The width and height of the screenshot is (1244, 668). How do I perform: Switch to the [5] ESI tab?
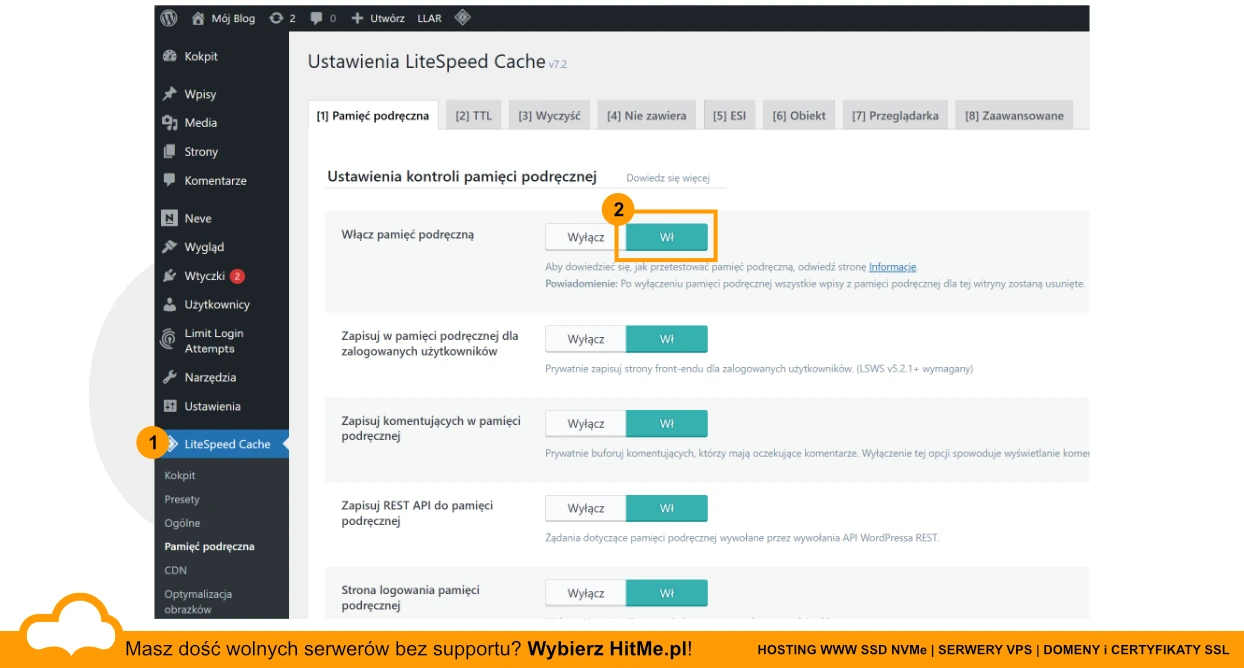click(x=729, y=115)
